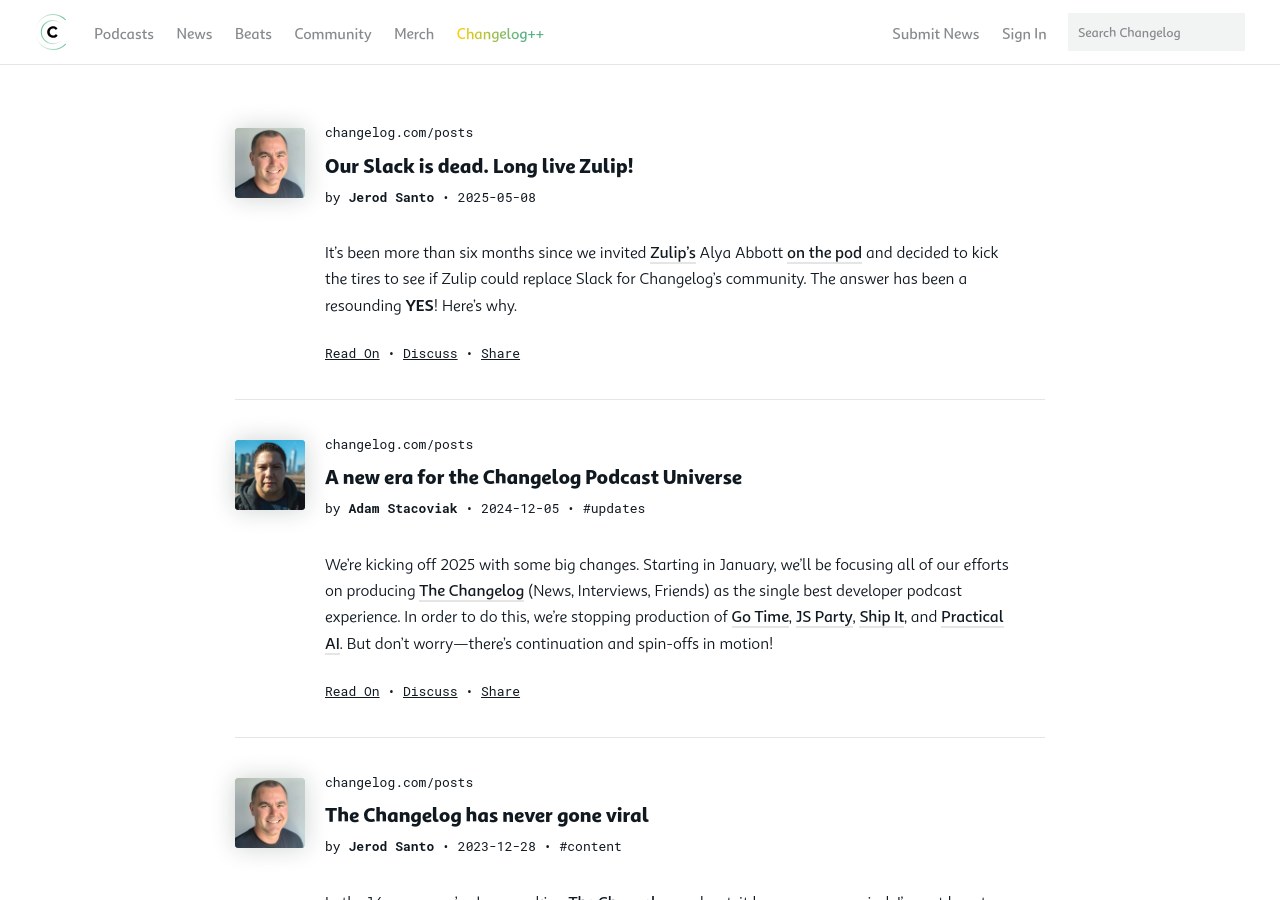Visit the Merch page
This screenshot has width=1280, height=900.
point(414,34)
